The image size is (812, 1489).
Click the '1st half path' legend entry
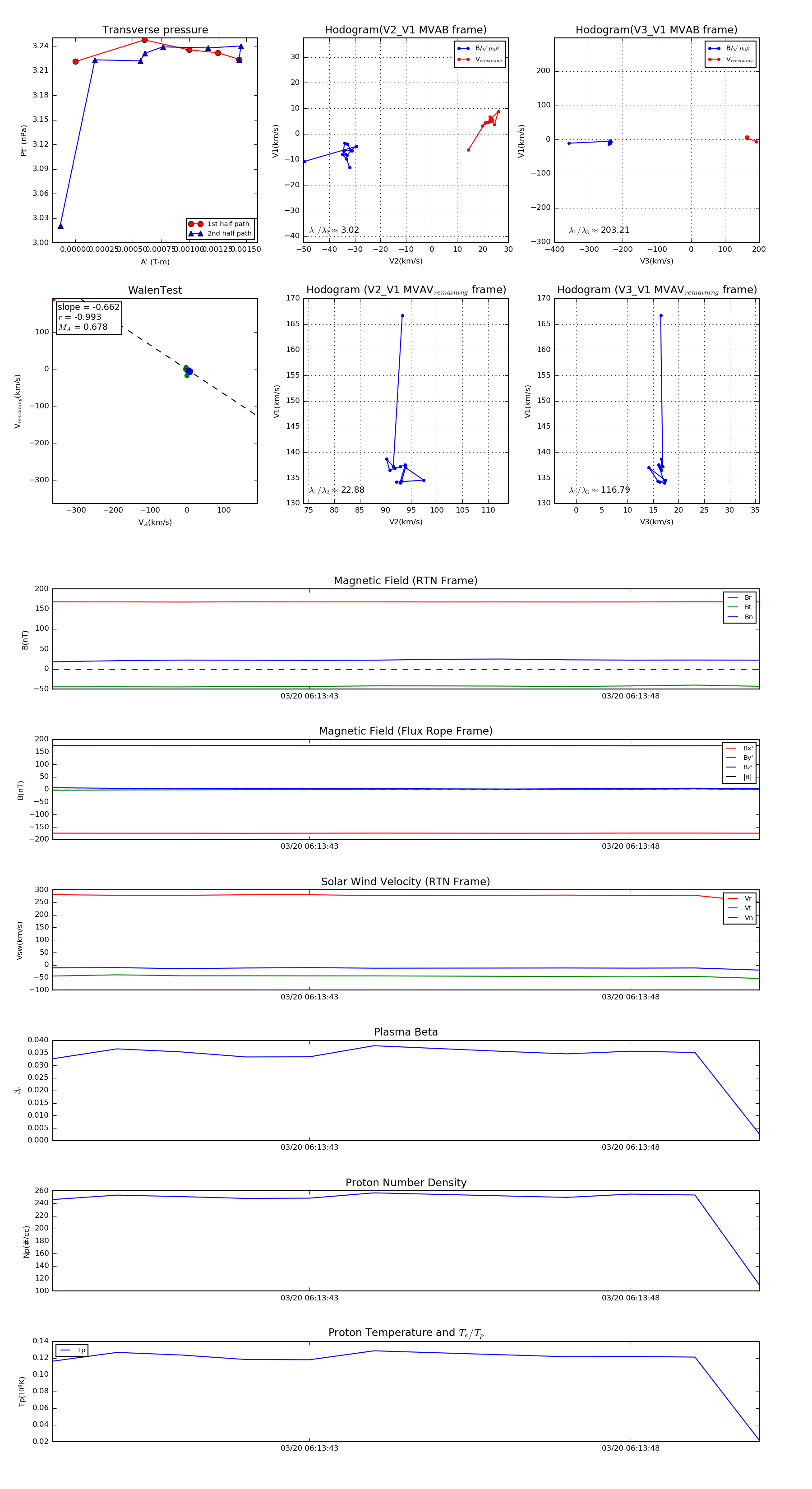point(220,224)
